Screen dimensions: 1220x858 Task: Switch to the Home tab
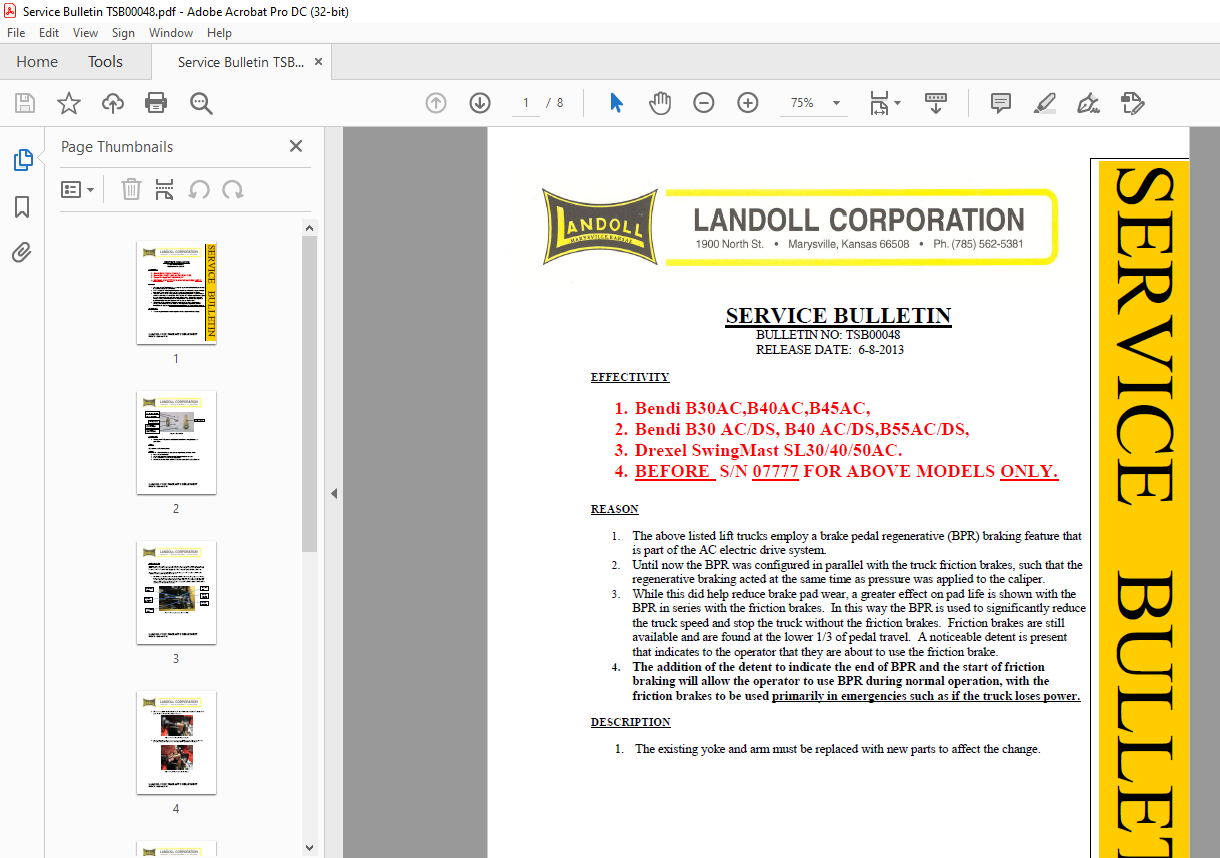click(x=37, y=62)
